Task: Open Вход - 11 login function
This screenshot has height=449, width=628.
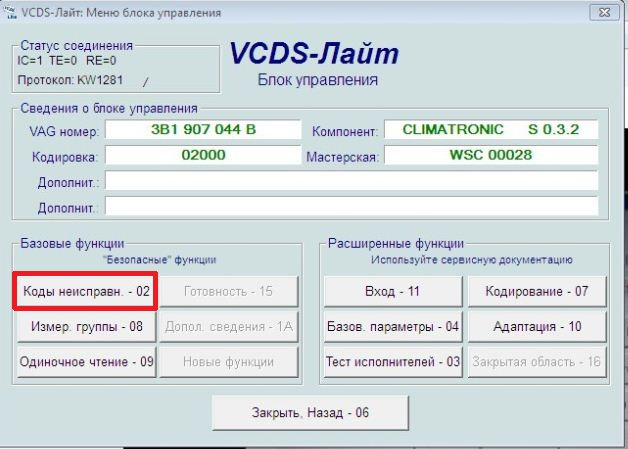Action: point(393,291)
